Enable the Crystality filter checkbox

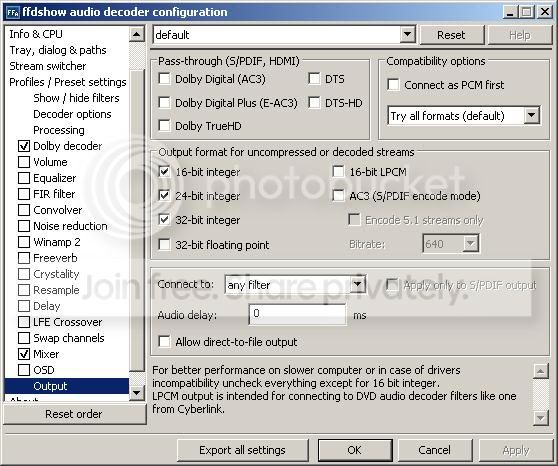pos(24,274)
